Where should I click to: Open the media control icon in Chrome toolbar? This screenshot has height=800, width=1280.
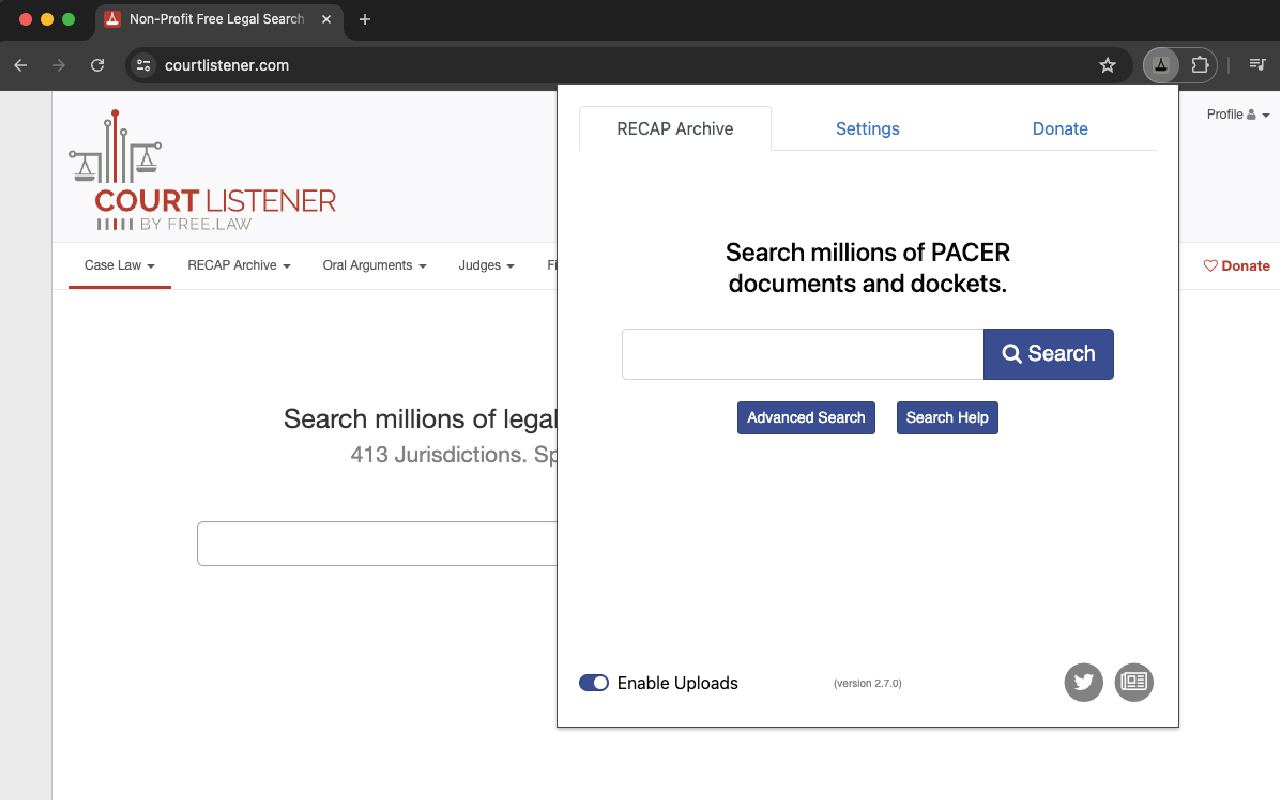1257,66
